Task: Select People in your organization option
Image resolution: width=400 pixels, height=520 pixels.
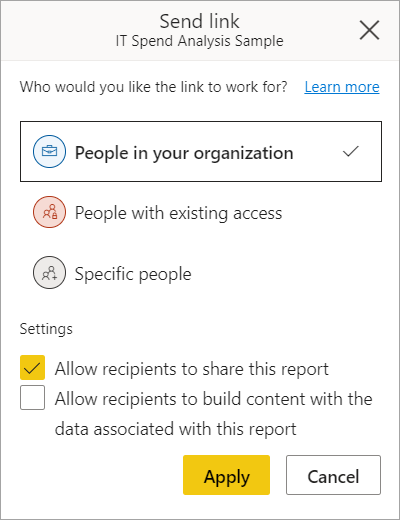Action: pos(201,151)
